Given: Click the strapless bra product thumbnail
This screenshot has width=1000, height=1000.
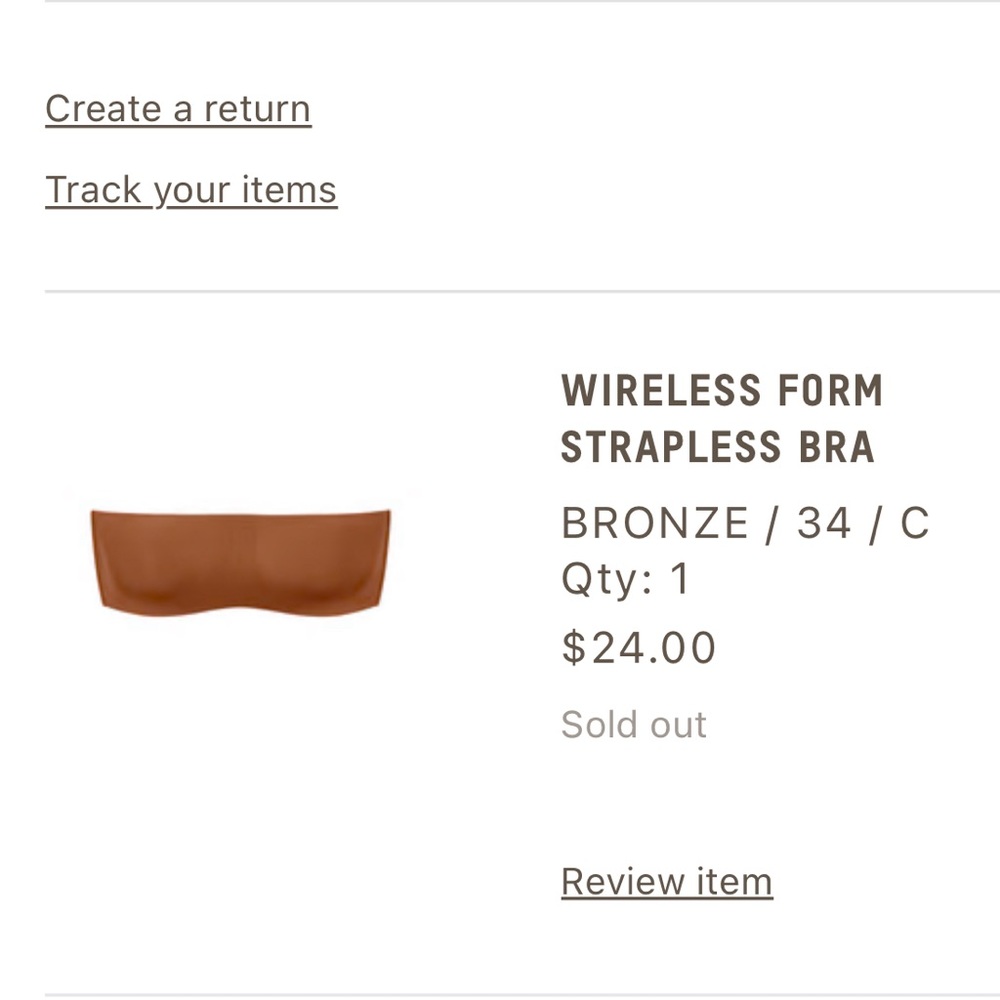Looking at the screenshot, I should (243, 557).
